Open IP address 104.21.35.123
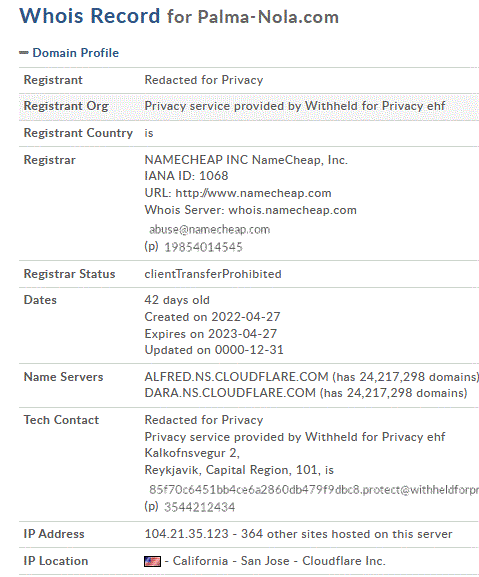The width and height of the screenshot is (479, 577). pyautogui.click(x=187, y=534)
